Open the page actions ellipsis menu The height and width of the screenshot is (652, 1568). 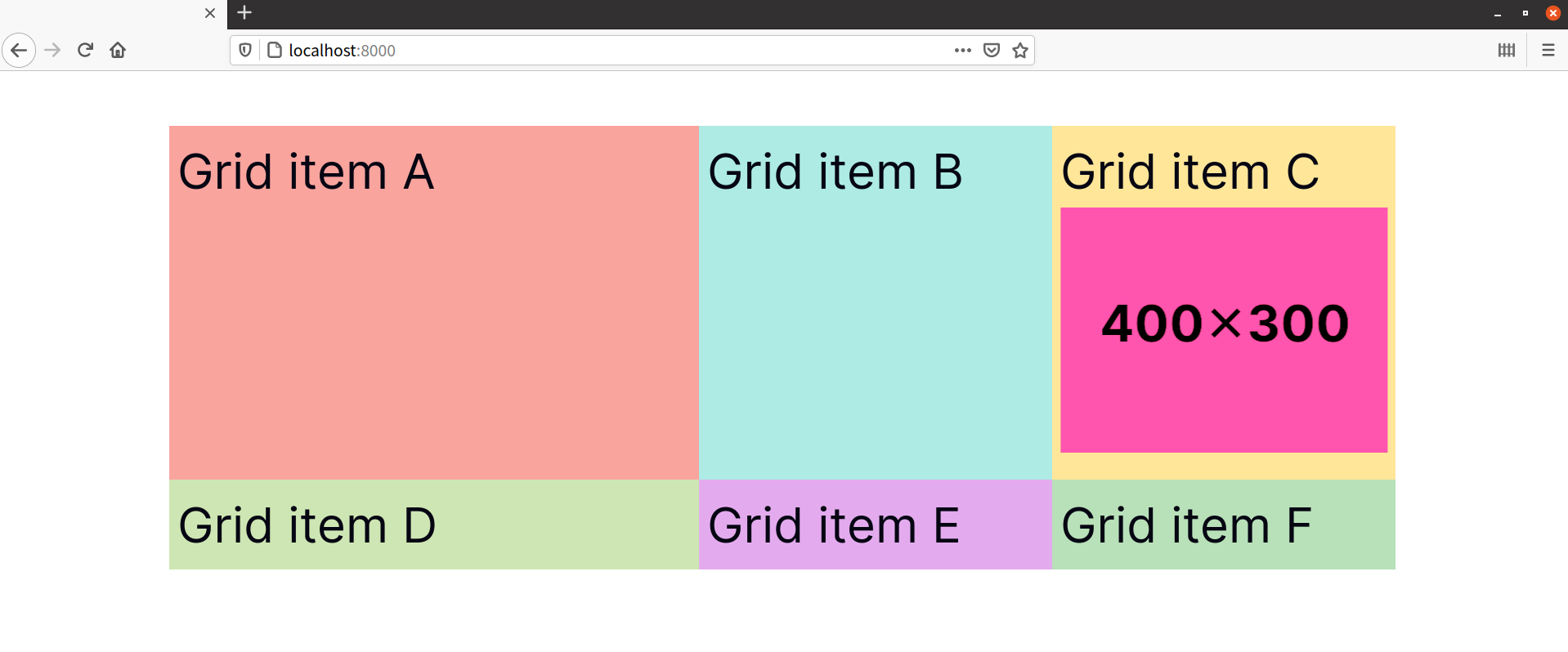coord(962,50)
